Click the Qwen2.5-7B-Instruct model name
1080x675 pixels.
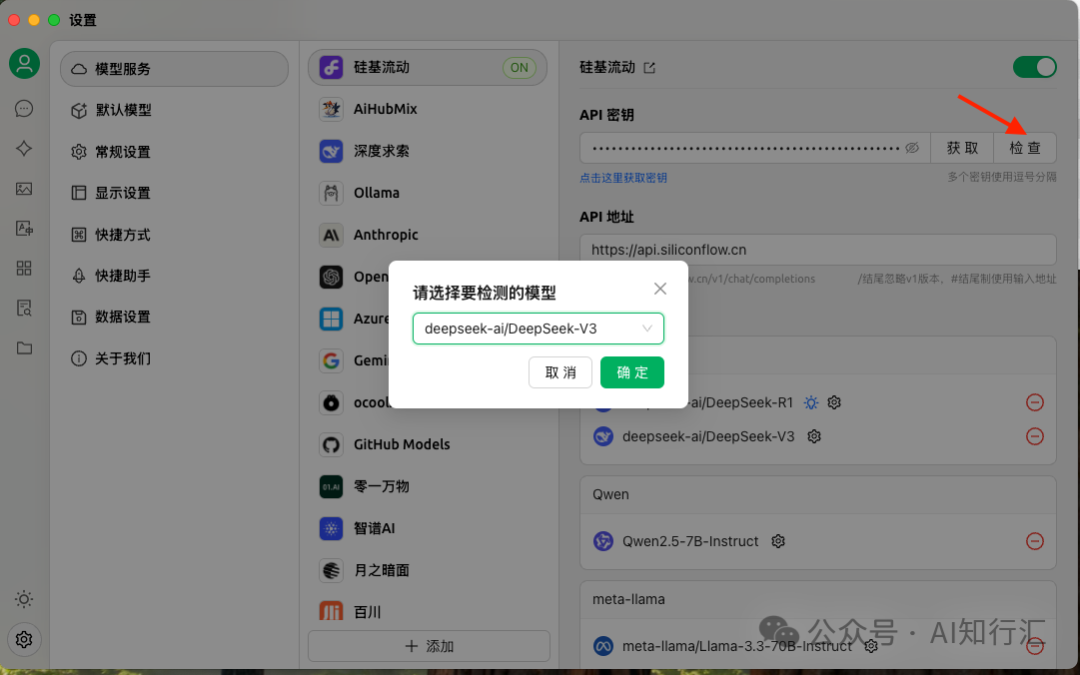[690, 541]
